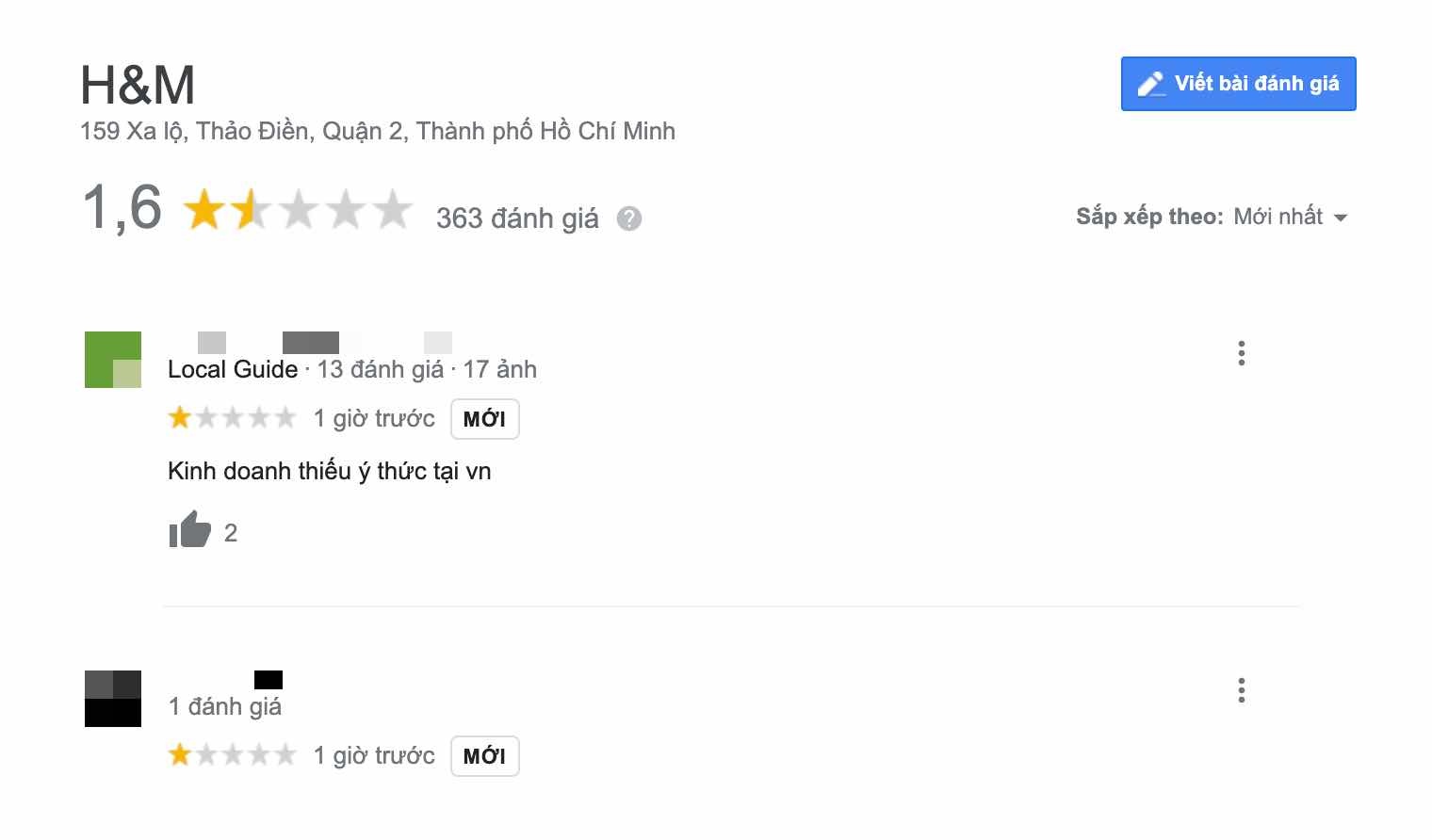Click the H&M address line at Thảo Điền

point(378,131)
